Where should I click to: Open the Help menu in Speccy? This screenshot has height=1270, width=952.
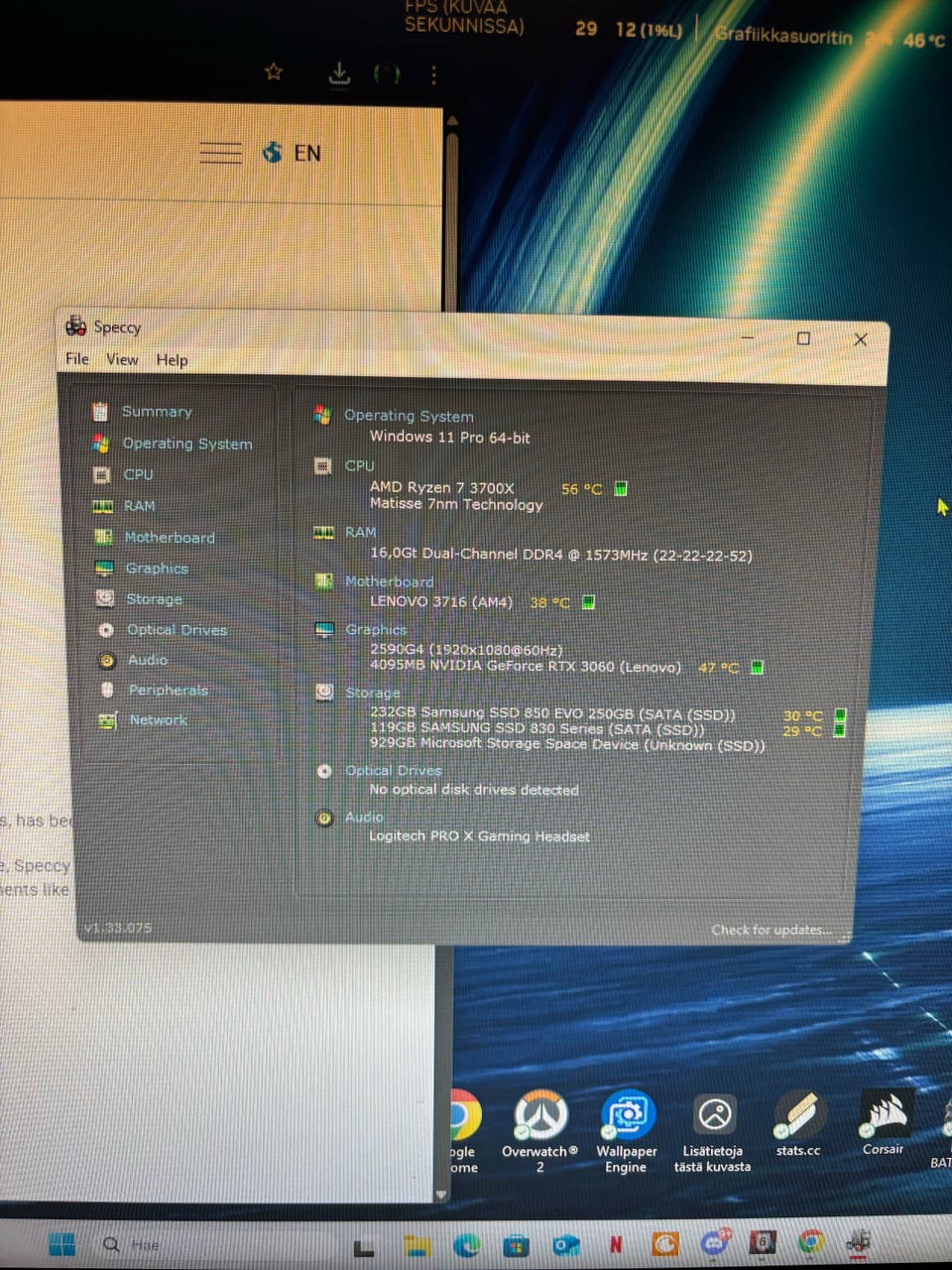coord(172,360)
